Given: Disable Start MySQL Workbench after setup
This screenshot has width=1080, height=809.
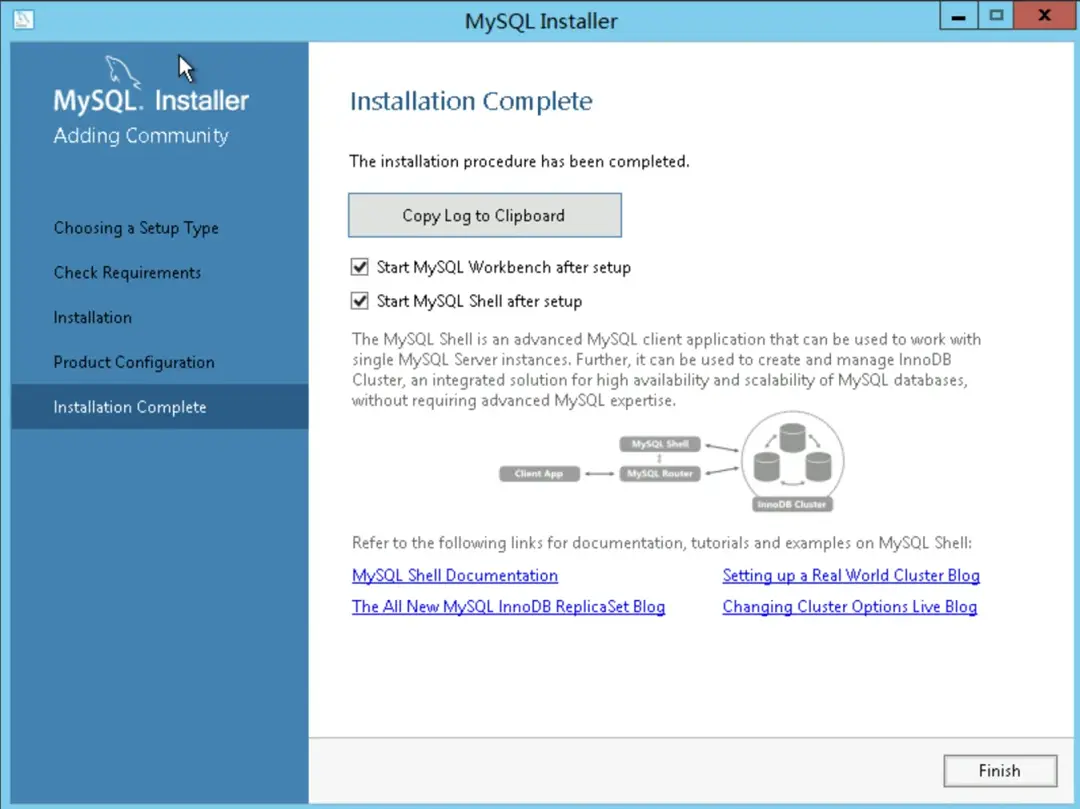Looking at the screenshot, I should [360, 267].
